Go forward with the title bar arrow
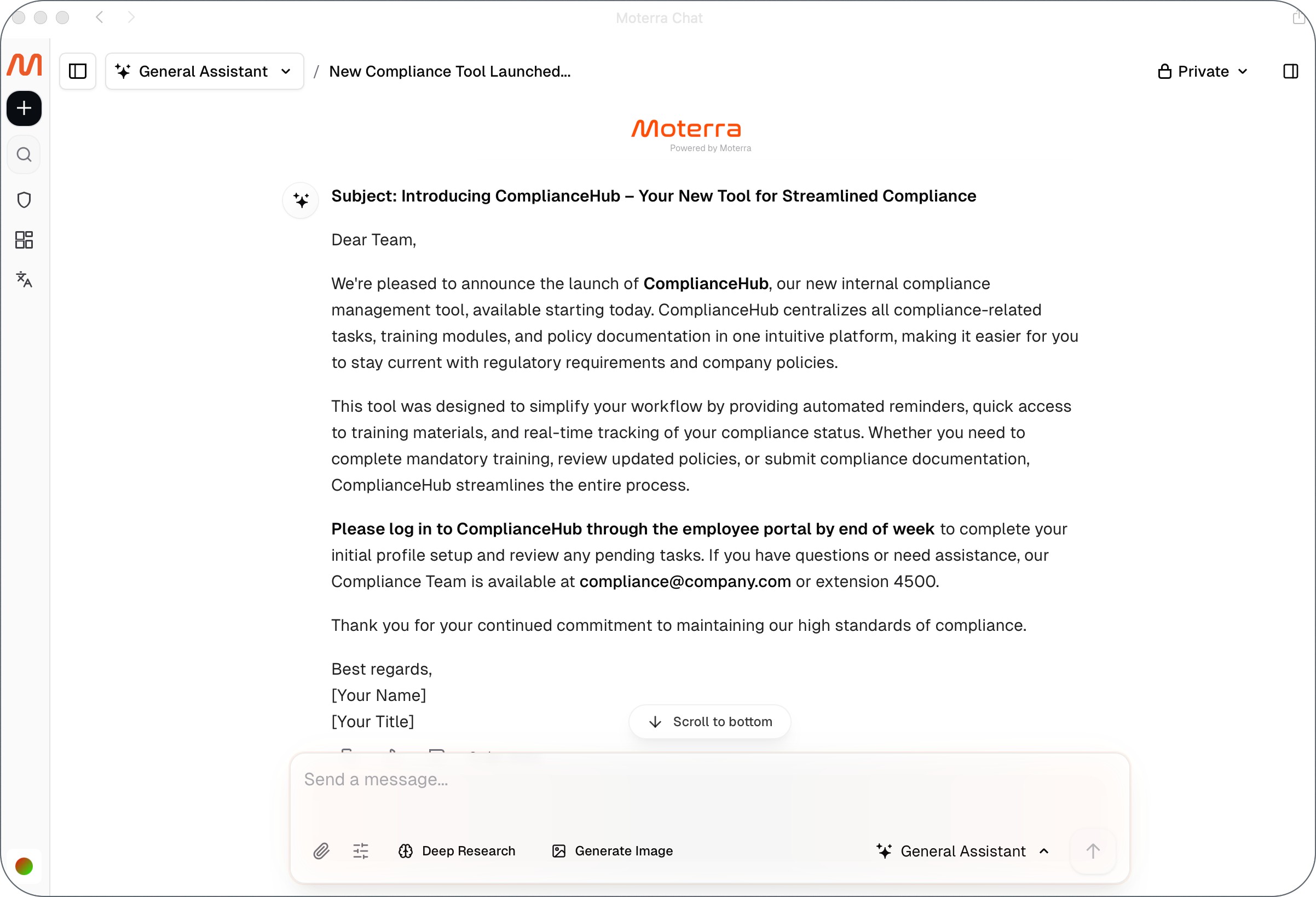 point(131,18)
